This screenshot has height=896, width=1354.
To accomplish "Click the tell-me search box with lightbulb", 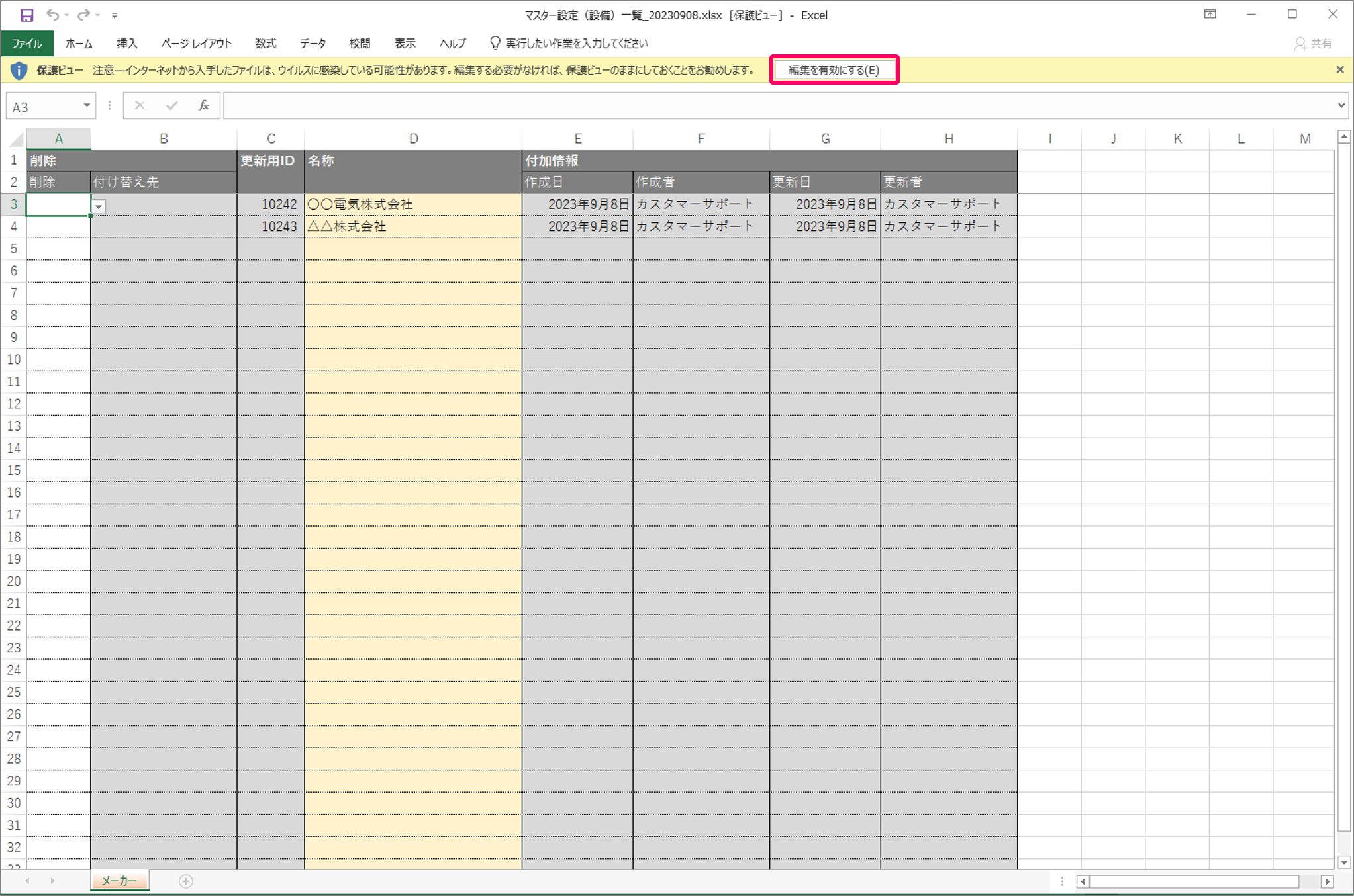I will tap(569, 44).
